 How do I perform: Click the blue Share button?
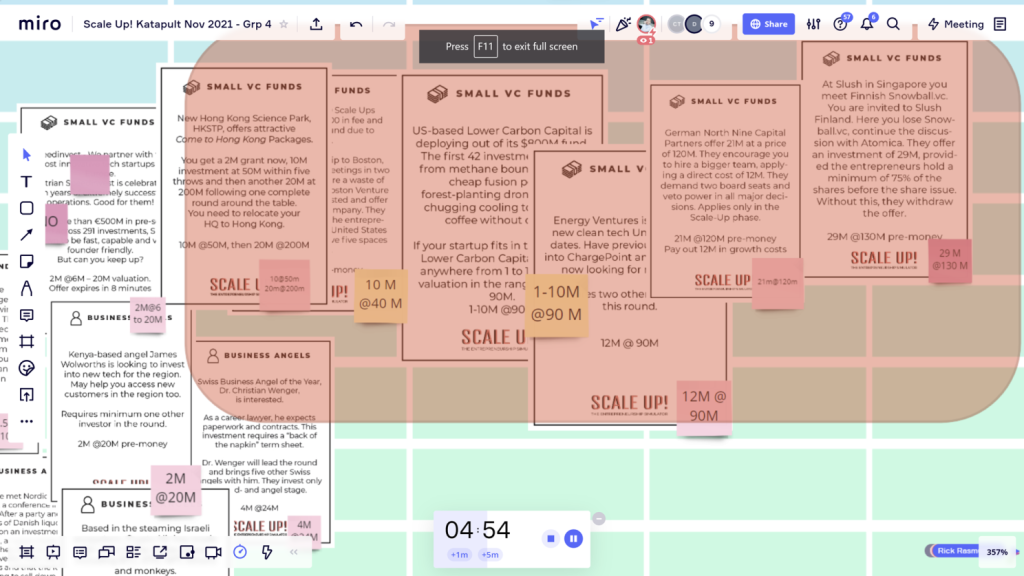tap(769, 24)
